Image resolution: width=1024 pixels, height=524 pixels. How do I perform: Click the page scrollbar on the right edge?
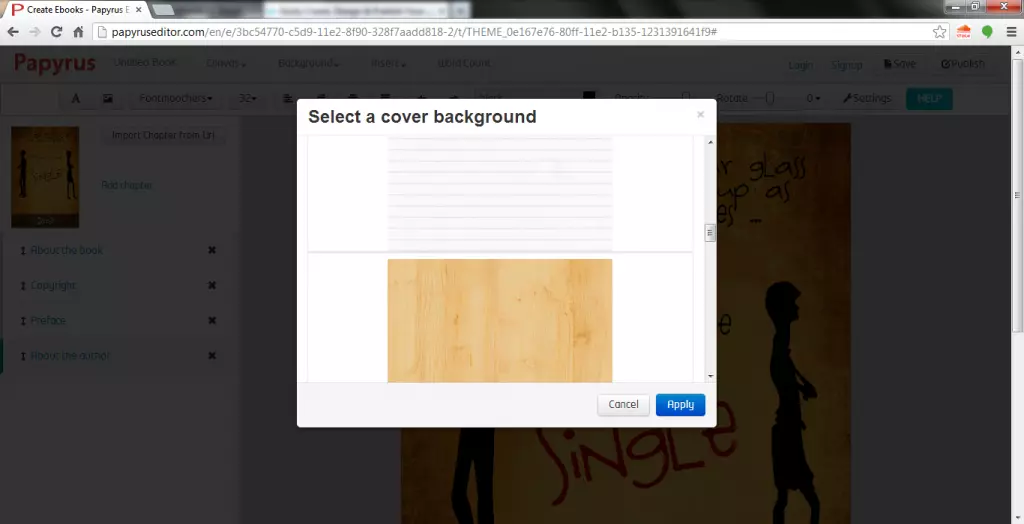tap(1017, 196)
